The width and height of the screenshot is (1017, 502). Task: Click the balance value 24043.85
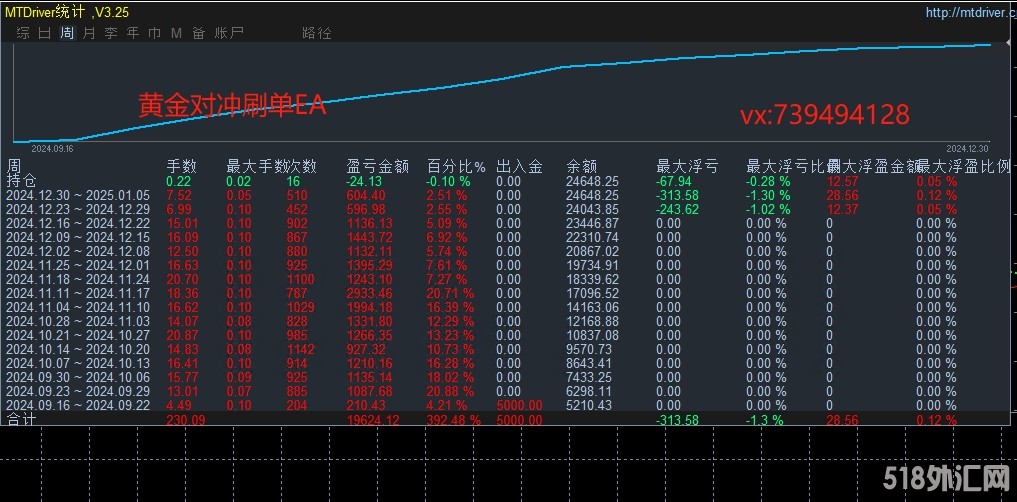click(x=593, y=209)
